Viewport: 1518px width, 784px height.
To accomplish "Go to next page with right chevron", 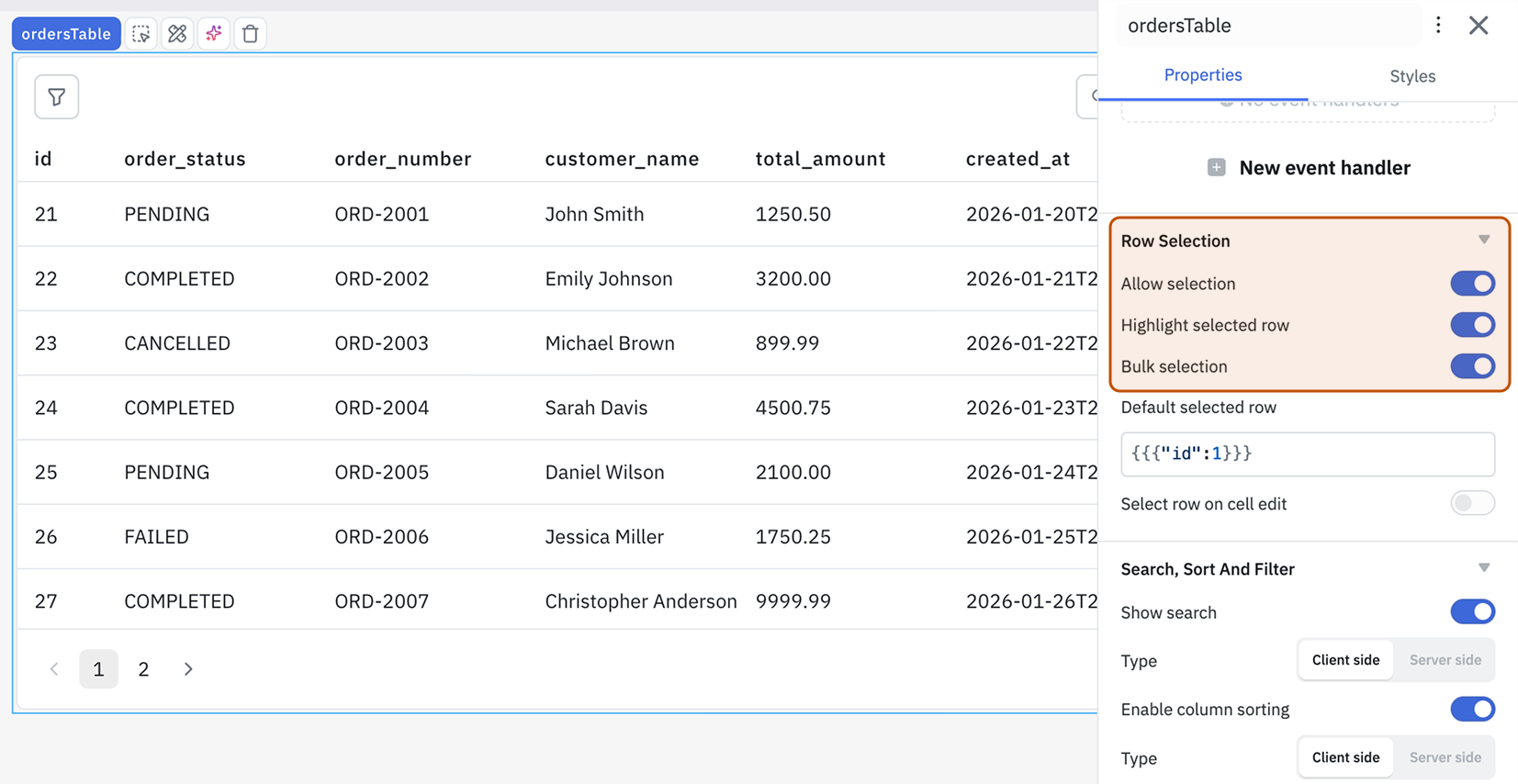I will 188,669.
